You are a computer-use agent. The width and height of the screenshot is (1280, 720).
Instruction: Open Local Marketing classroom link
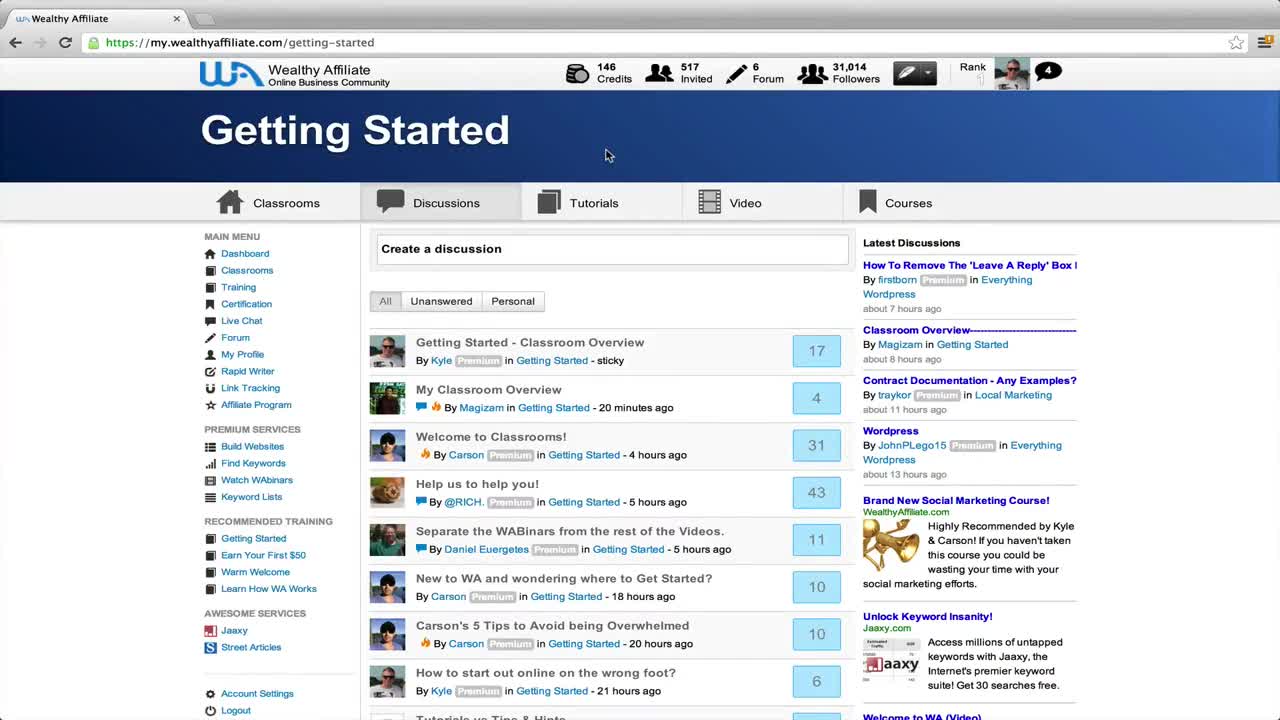click(1013, 395)
